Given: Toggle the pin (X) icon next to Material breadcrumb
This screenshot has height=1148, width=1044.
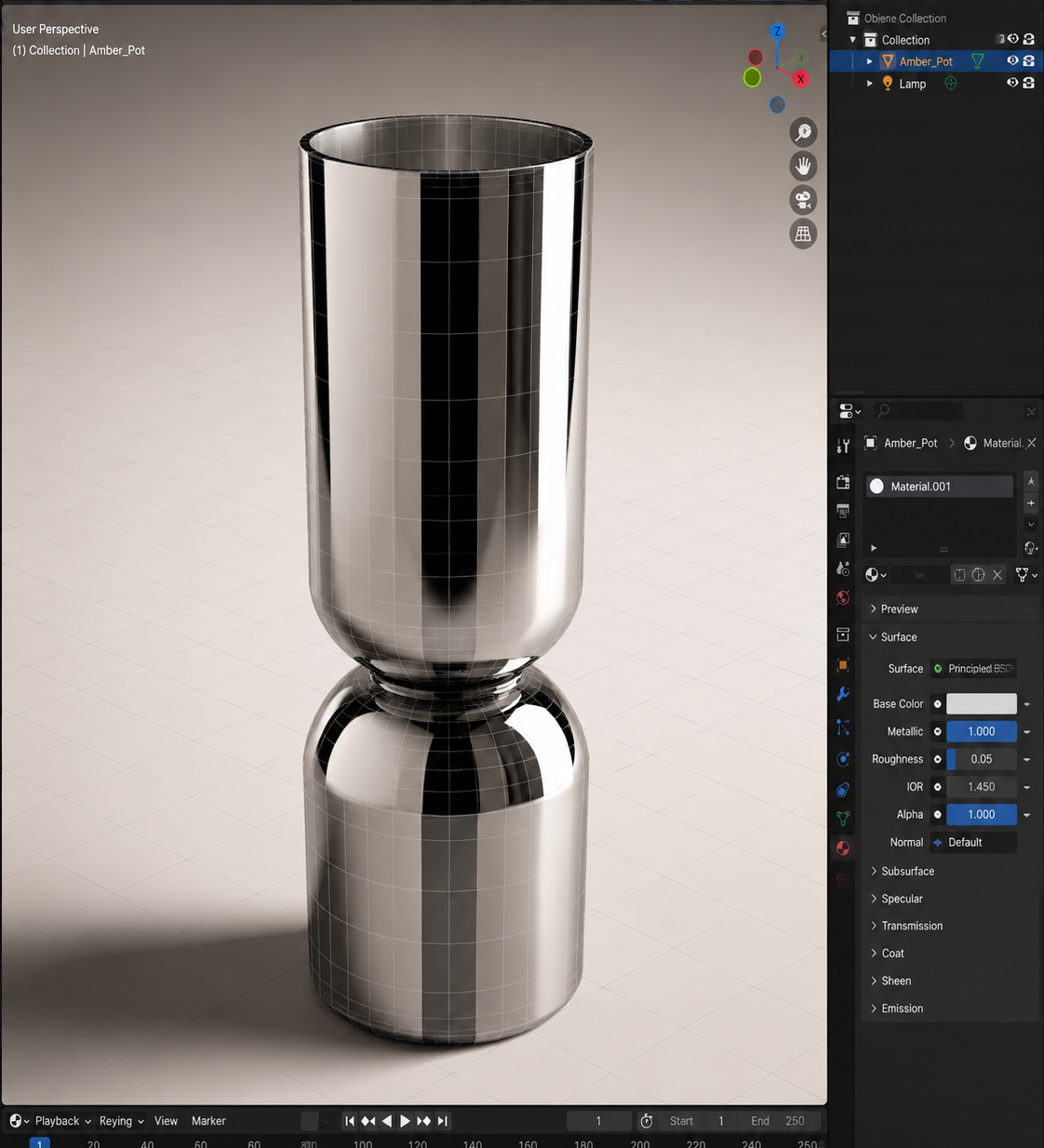Looking at the screenshot, I should pyautogui.click(x=1031, y=443).
